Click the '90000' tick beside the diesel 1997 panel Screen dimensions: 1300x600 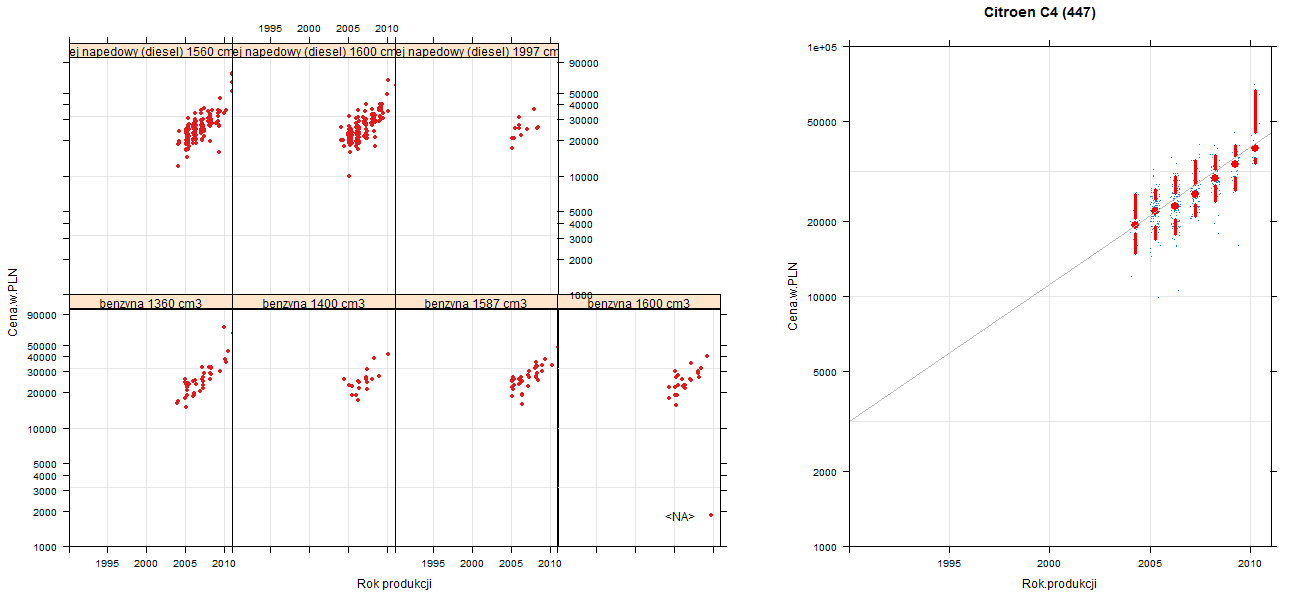tap(584, 64)
